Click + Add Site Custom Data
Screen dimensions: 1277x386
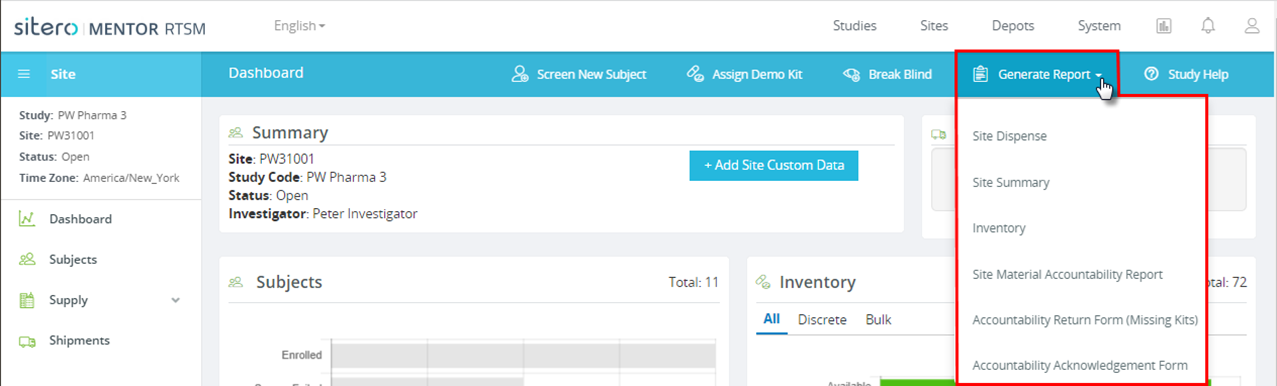coord(774,165)
